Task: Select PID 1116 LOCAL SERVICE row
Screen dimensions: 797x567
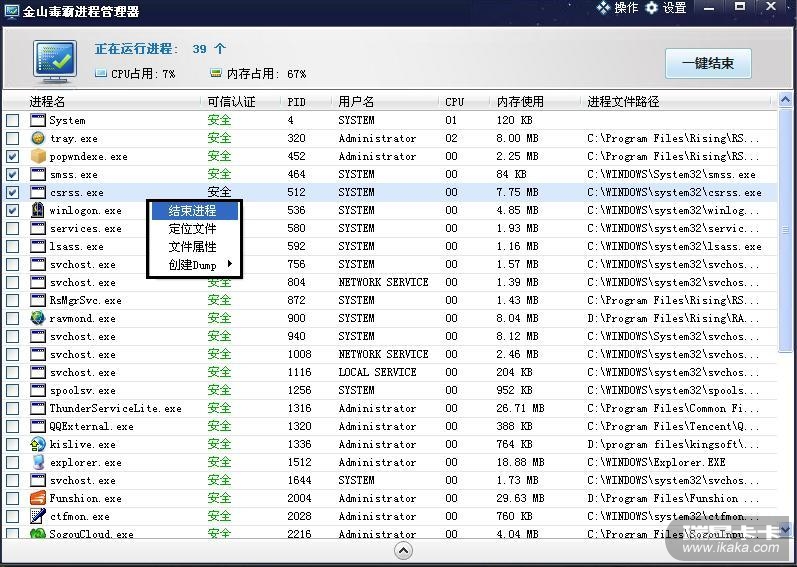Action: [390, 372]
